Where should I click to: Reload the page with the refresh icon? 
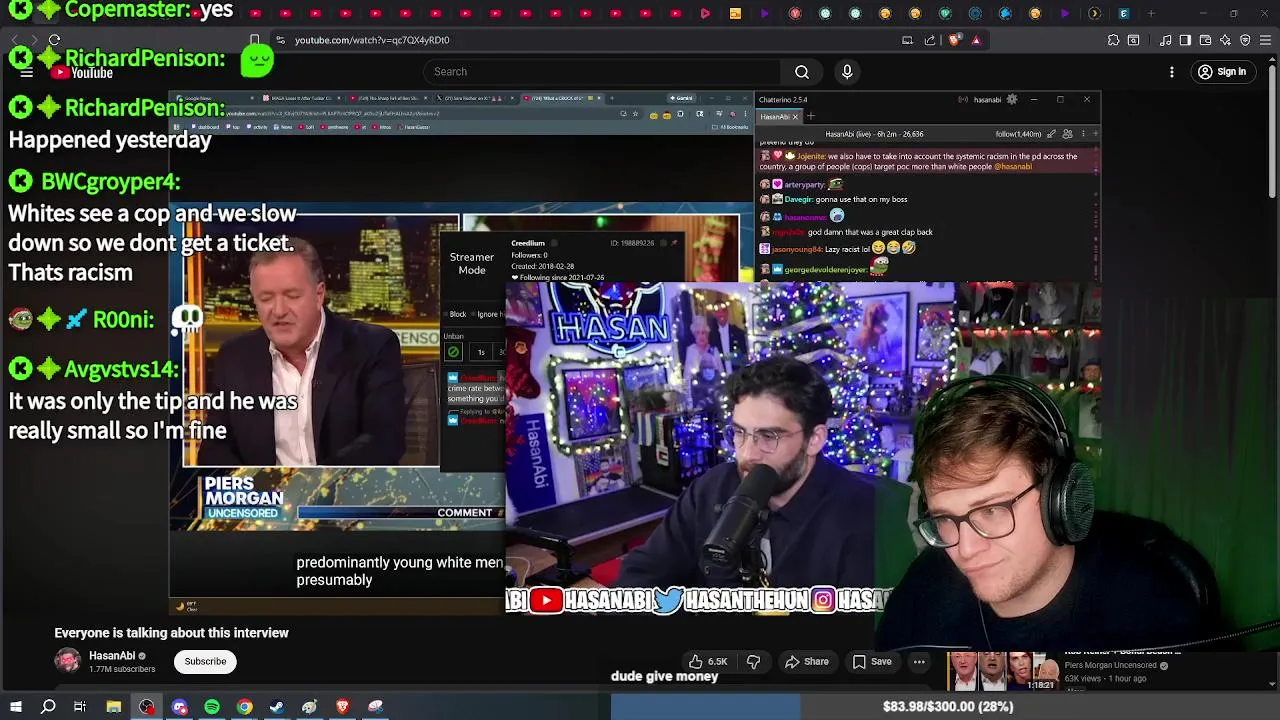pyautogui.click(x=54, y=40)
